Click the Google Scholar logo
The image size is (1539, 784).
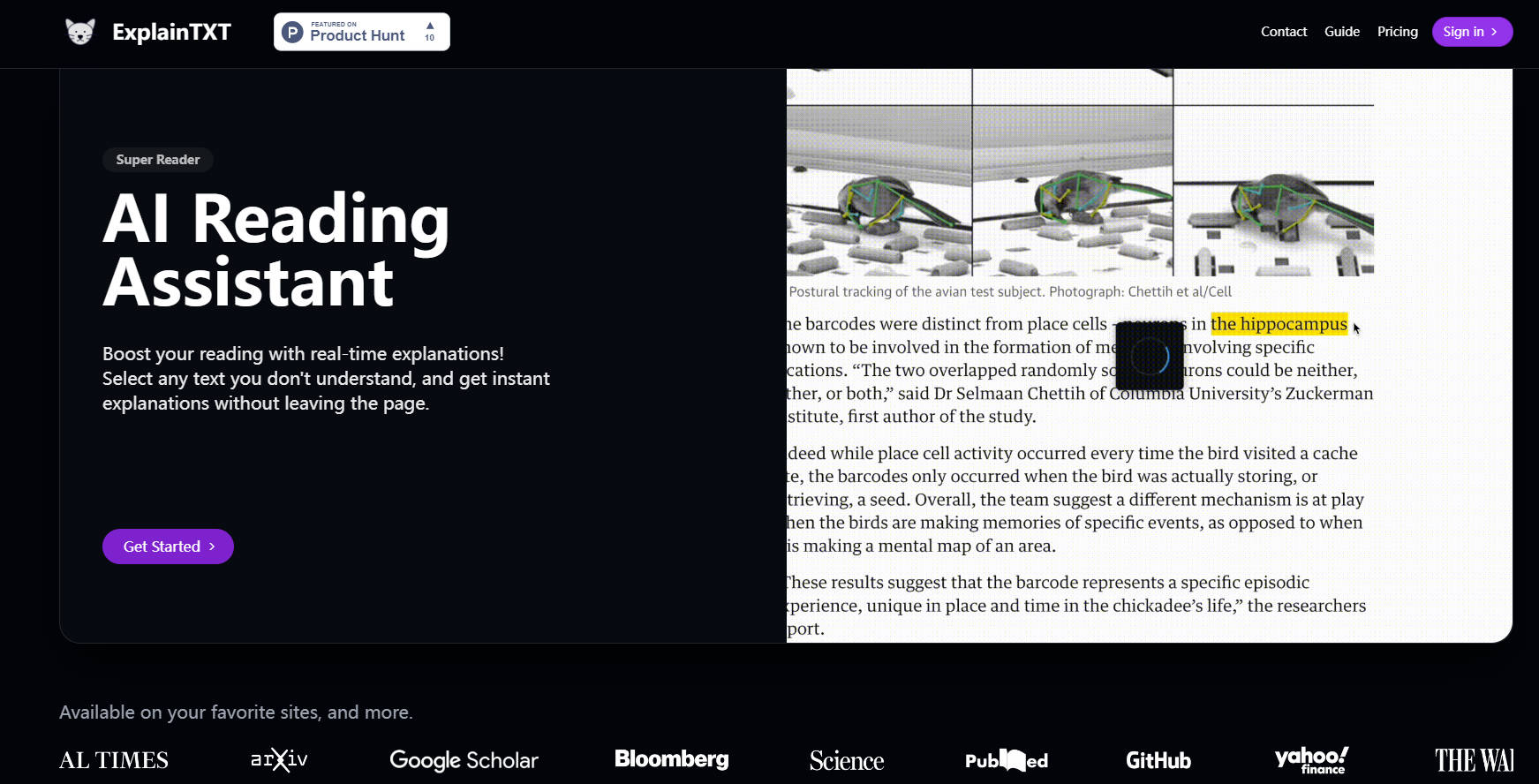[x=464, y=760]
